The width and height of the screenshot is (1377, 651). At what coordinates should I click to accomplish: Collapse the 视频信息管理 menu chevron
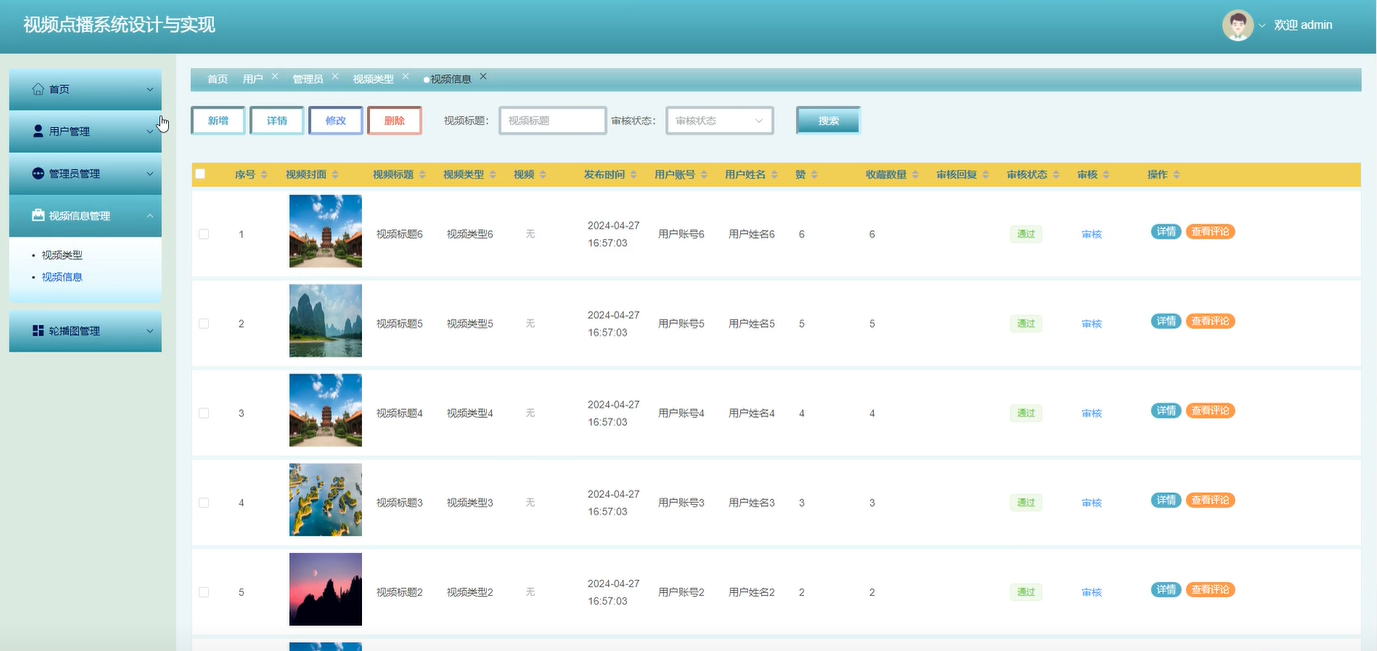tap(150, 216)
